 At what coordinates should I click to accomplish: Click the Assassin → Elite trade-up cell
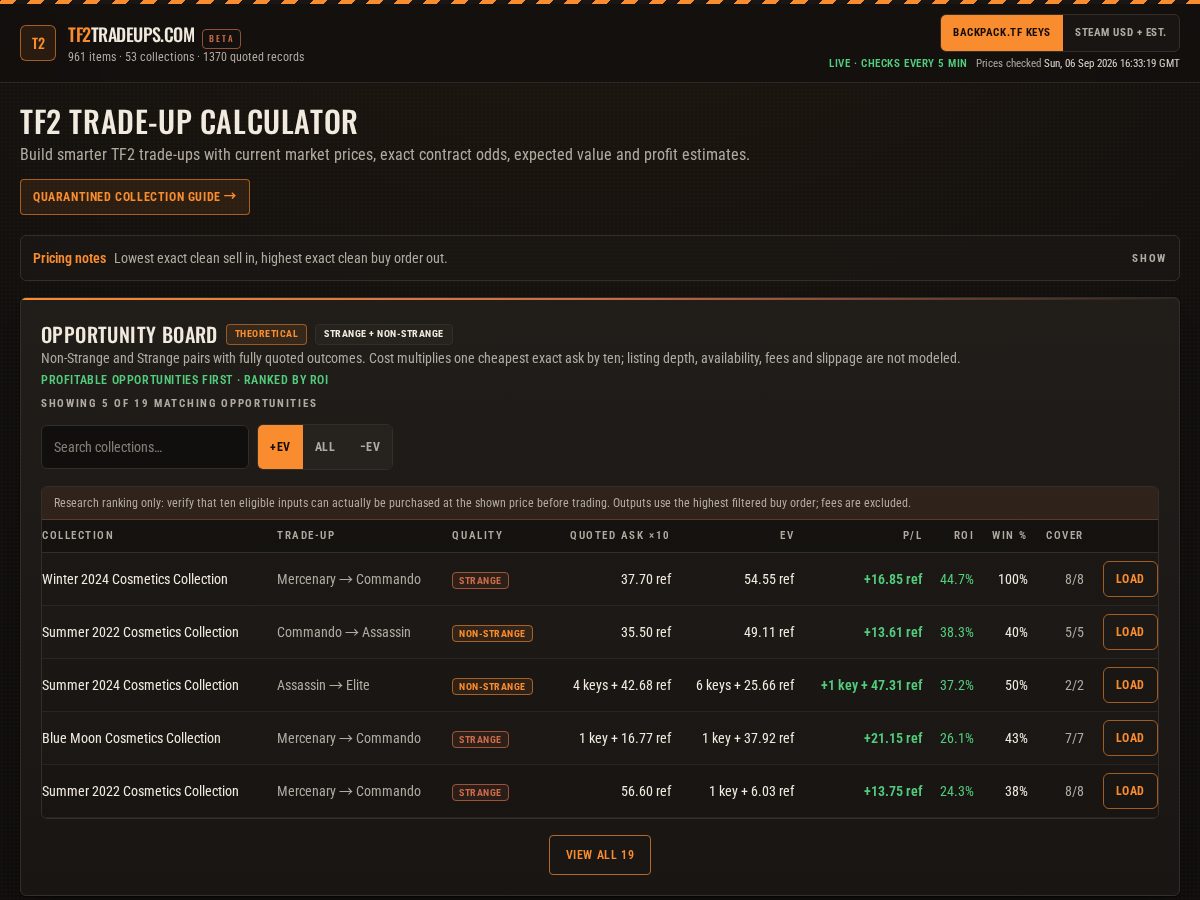coord(323,685)
